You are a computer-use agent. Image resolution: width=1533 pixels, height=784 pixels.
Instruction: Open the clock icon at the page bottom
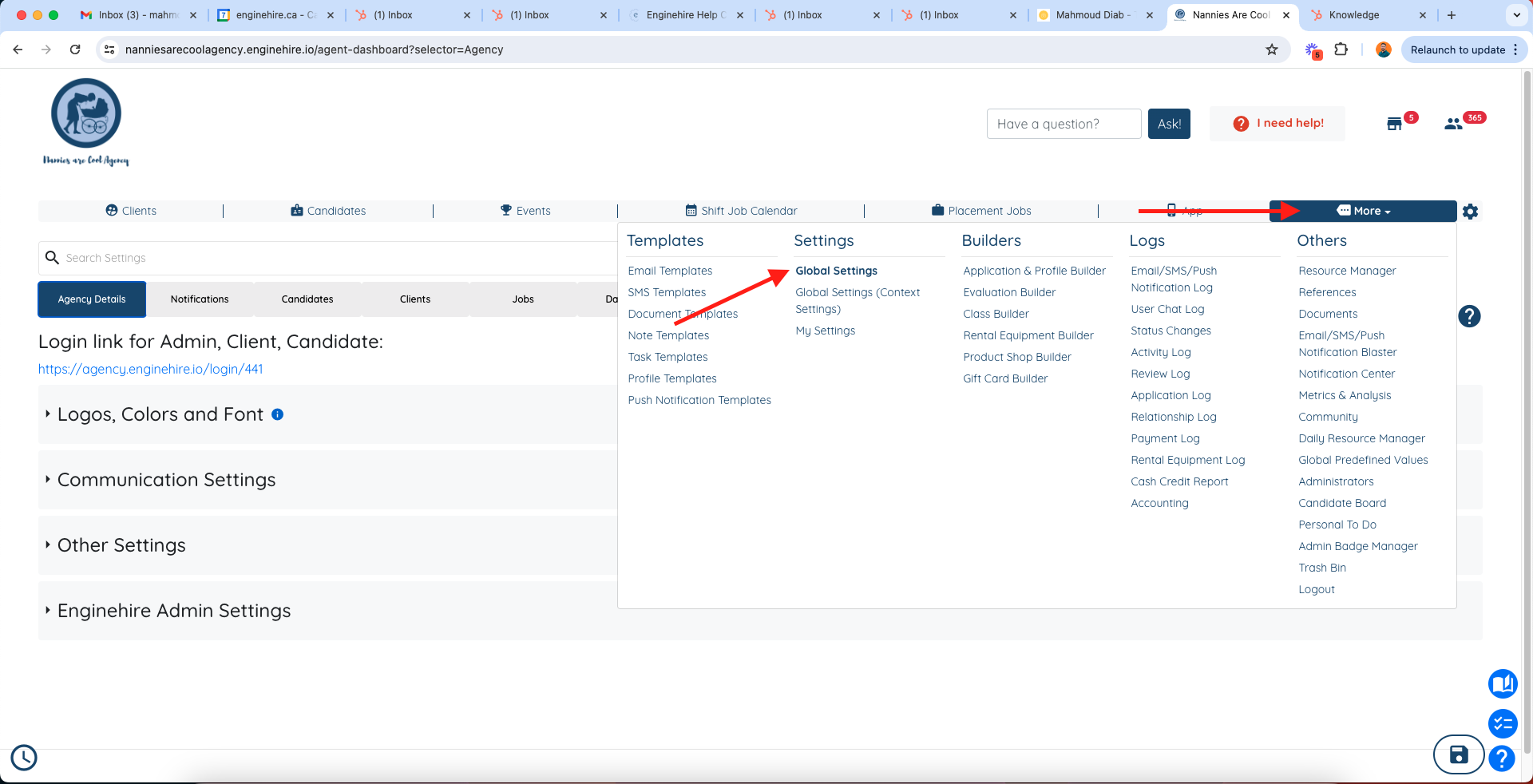pos(24,758)
